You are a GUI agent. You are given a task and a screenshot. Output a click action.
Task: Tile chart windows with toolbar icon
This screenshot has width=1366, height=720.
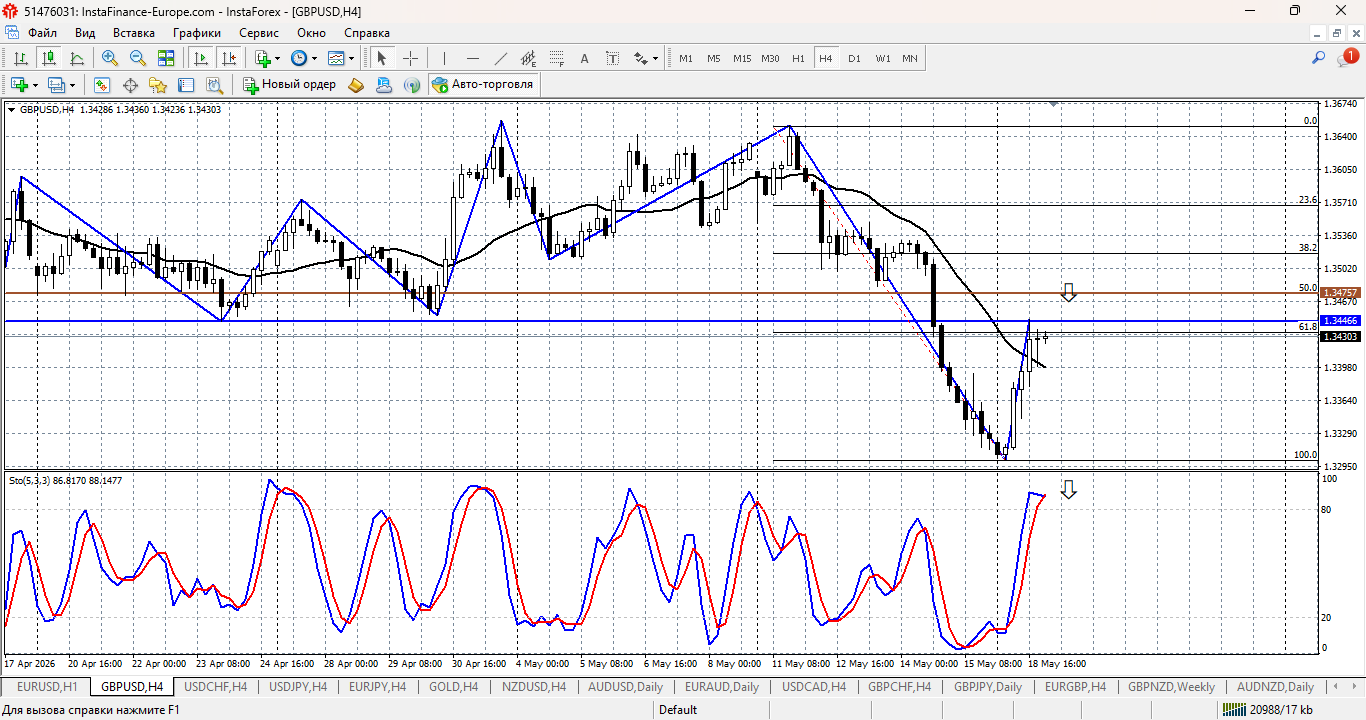coord(166,58)
